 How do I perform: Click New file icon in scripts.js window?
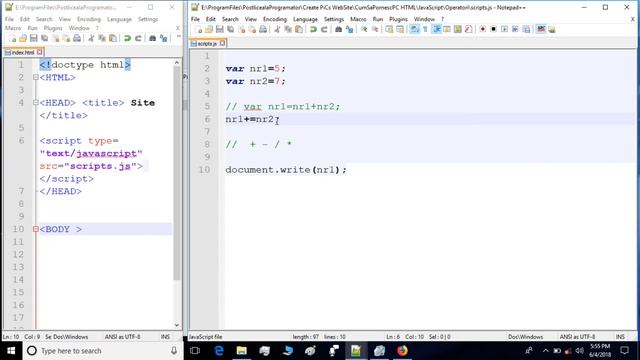pos(198,29)
